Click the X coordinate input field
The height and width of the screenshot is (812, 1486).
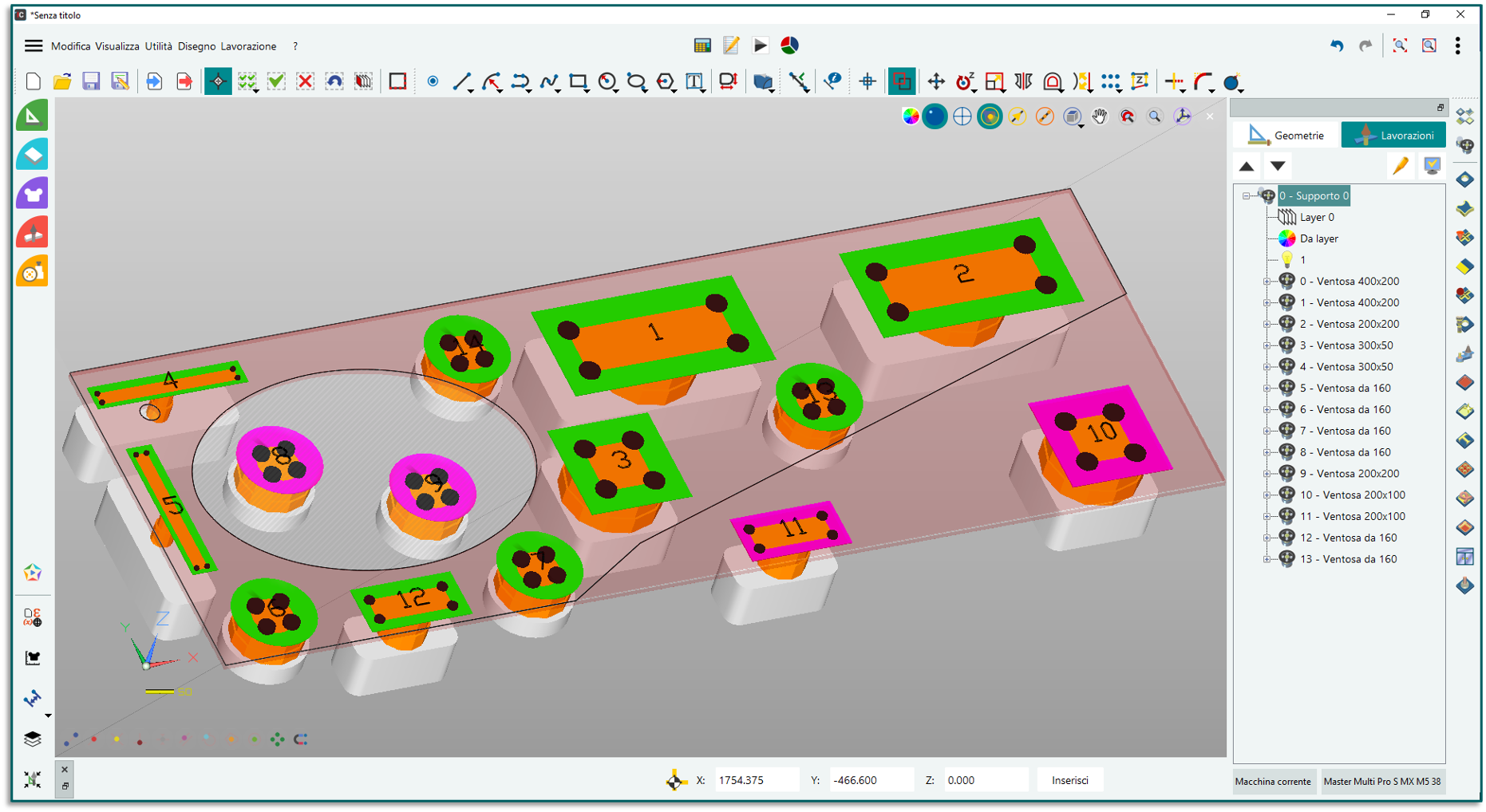(756, 780)
